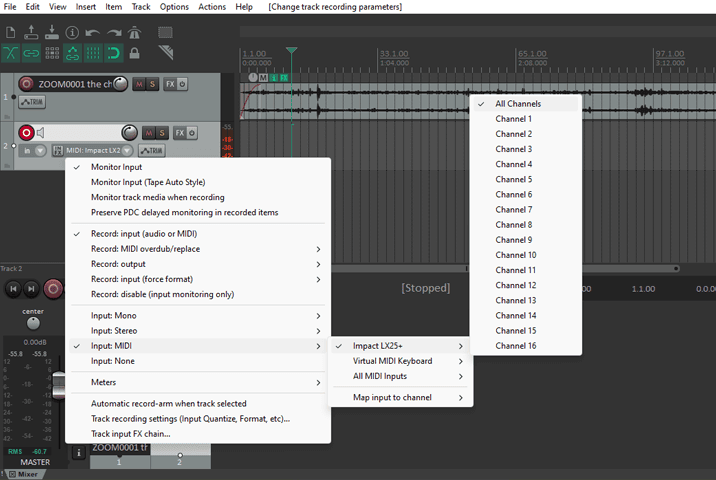Click the New project toolbar icon
The height and width of the screenshot is (480, 716).
11,32
